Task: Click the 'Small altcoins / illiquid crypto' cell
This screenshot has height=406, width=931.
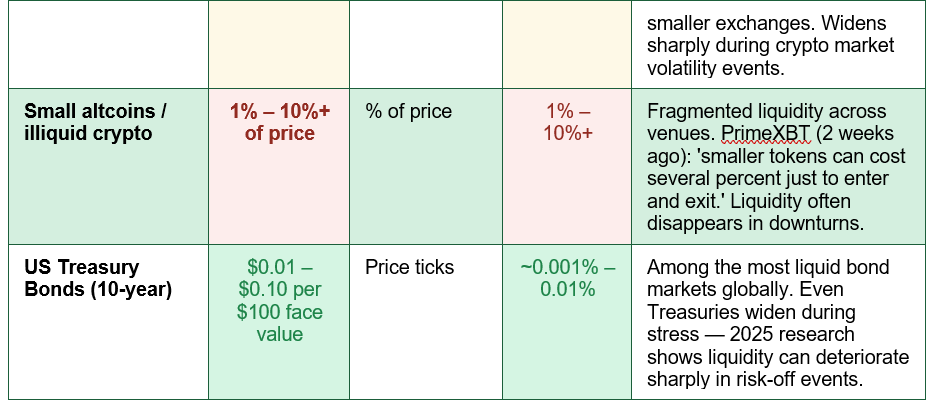Action: (x=108, y=166)
